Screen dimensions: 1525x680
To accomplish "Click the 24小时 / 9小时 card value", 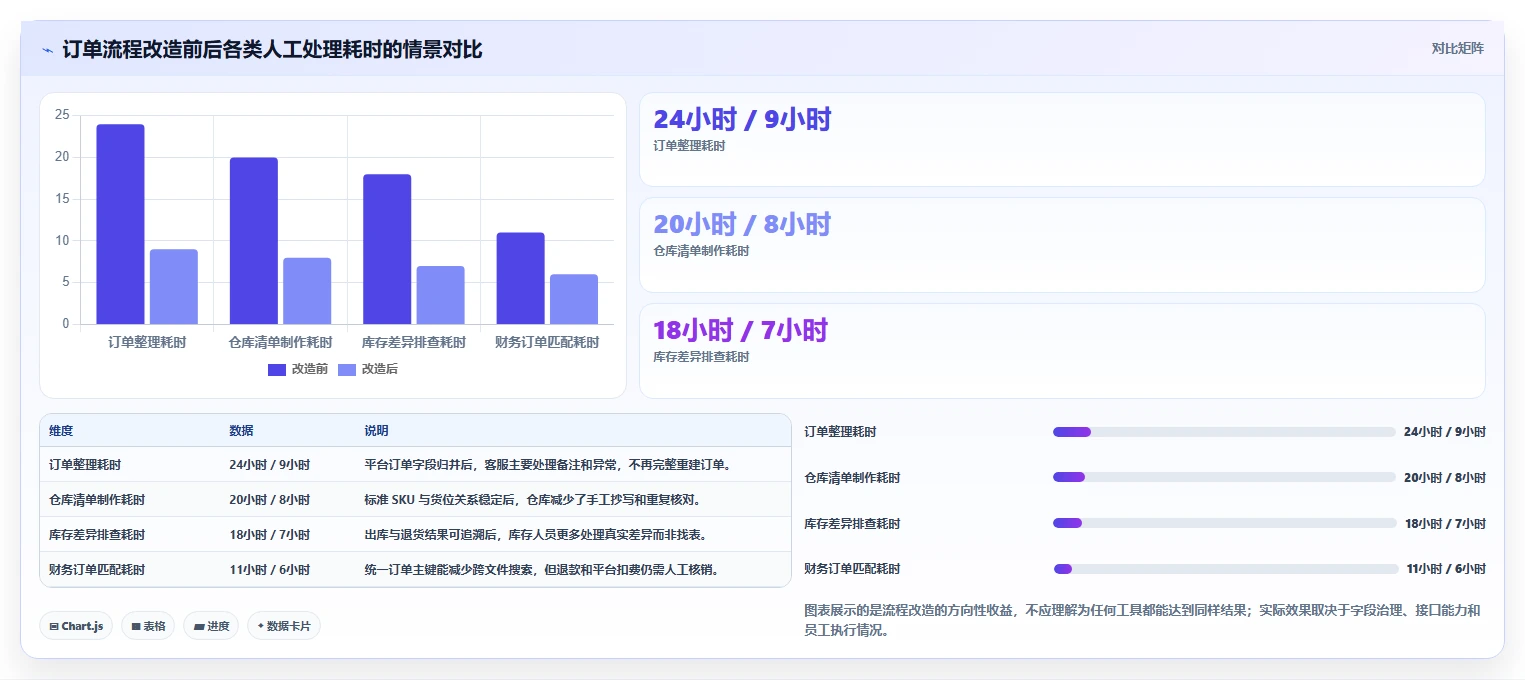I will point(742,119).
